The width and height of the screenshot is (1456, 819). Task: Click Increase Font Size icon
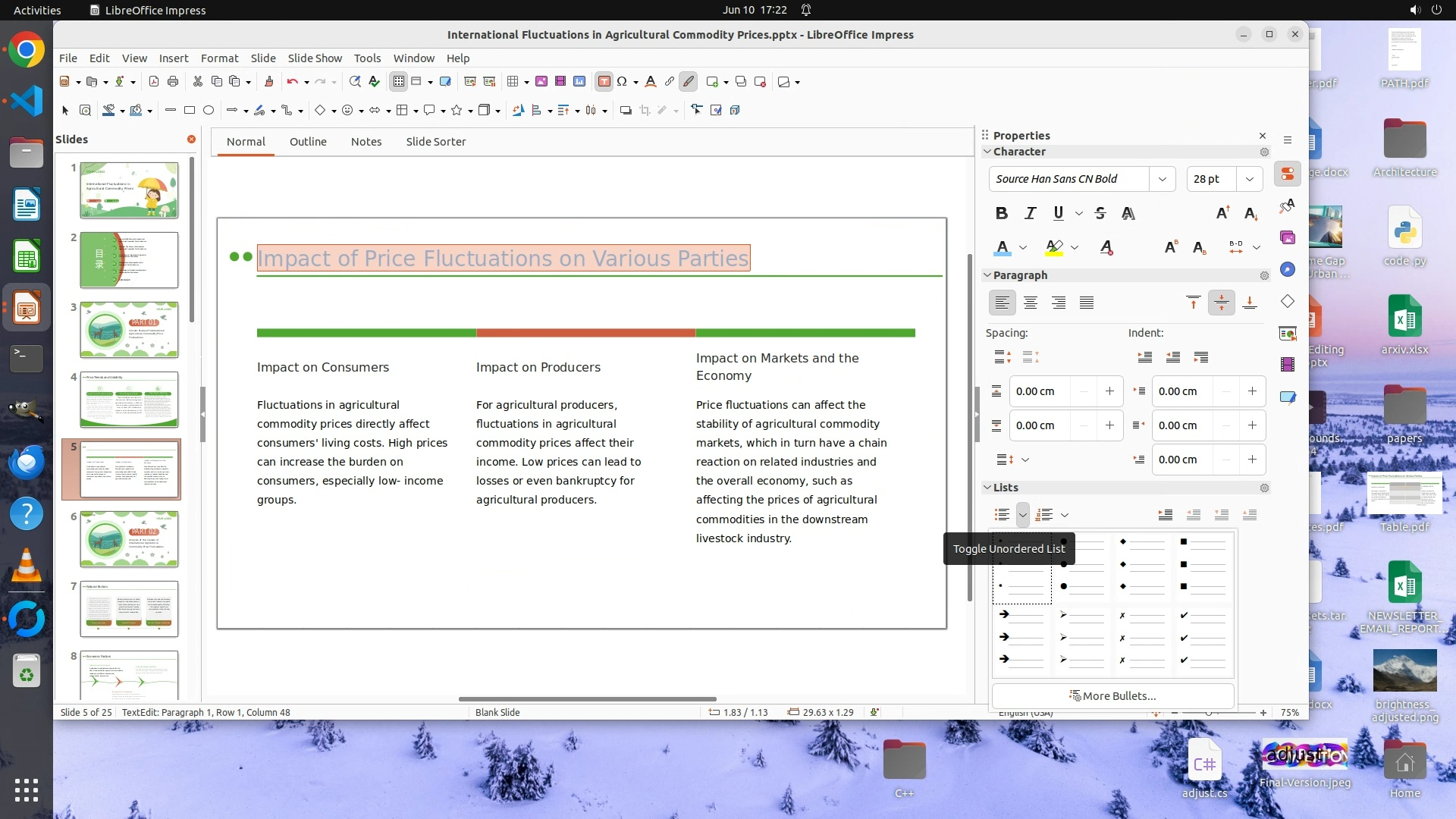pyautogui.click(x=1222, y=213)
